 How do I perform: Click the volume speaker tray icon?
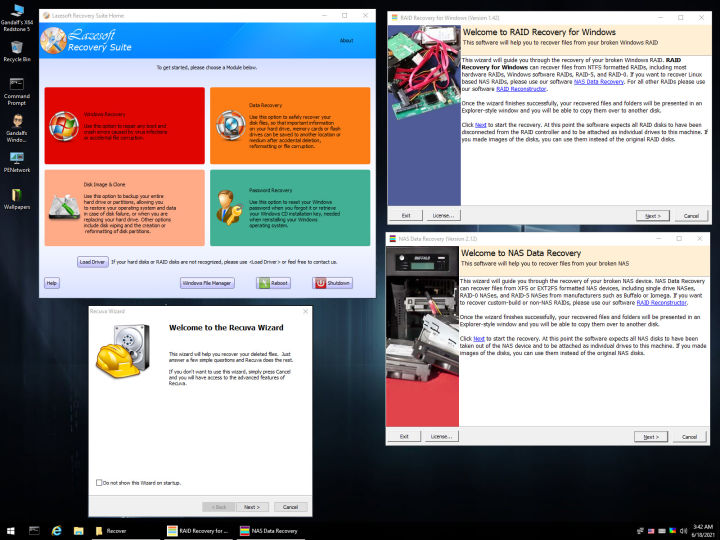tap(683, 531)
